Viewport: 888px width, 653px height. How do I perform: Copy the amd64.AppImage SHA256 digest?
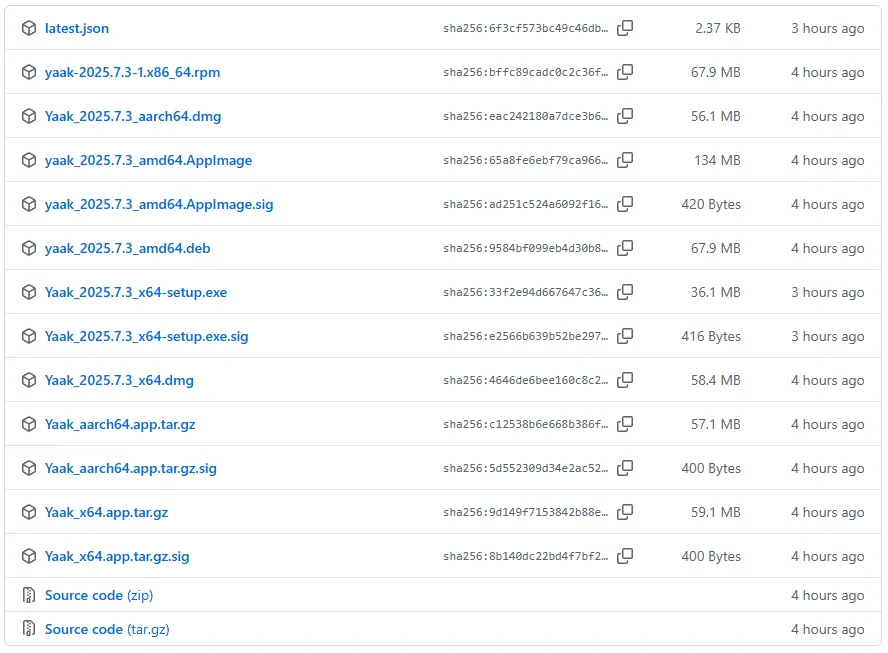click(x=625, y=161)
